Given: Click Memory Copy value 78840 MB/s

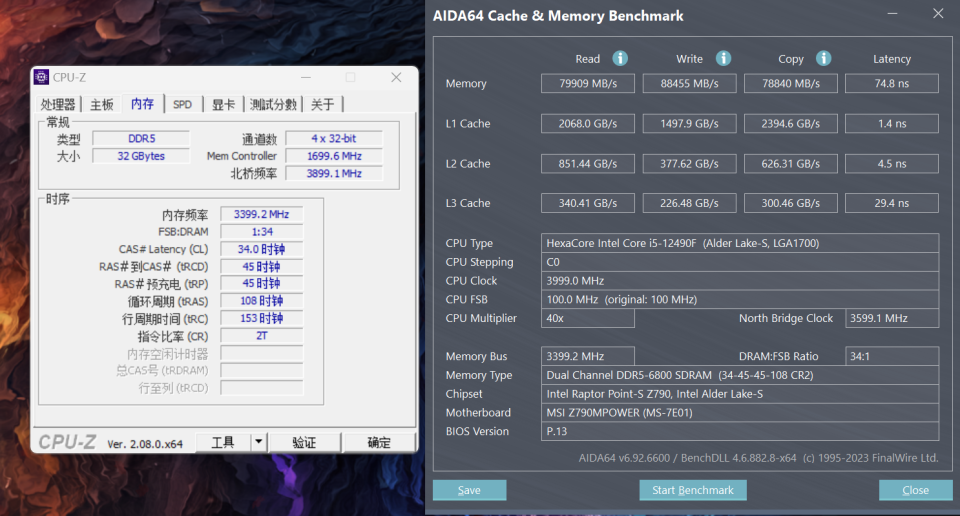Looking at the screenshot, I should point(790,83).
